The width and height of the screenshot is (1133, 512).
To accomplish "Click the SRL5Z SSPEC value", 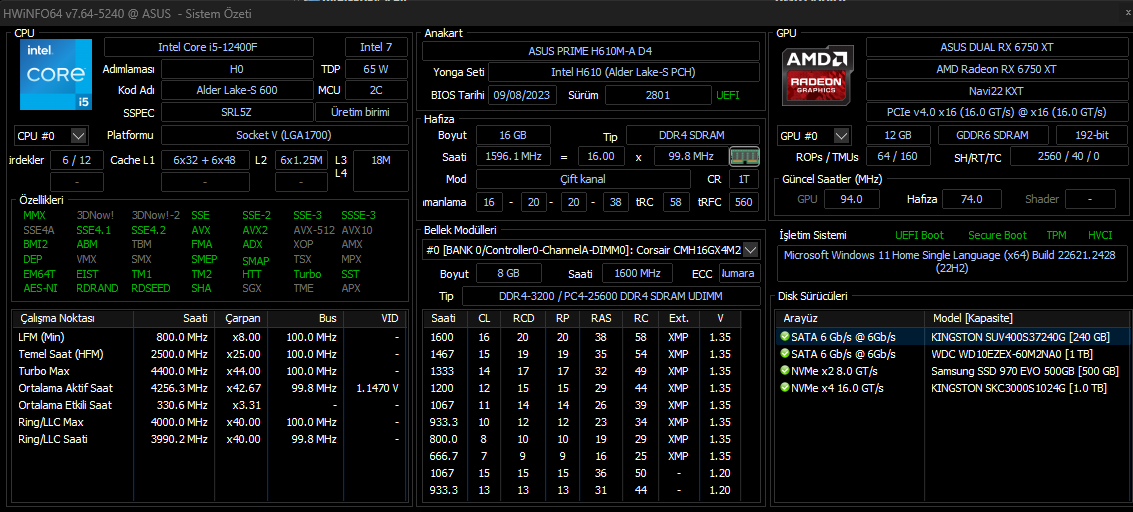I will click(x=236, y=112).
